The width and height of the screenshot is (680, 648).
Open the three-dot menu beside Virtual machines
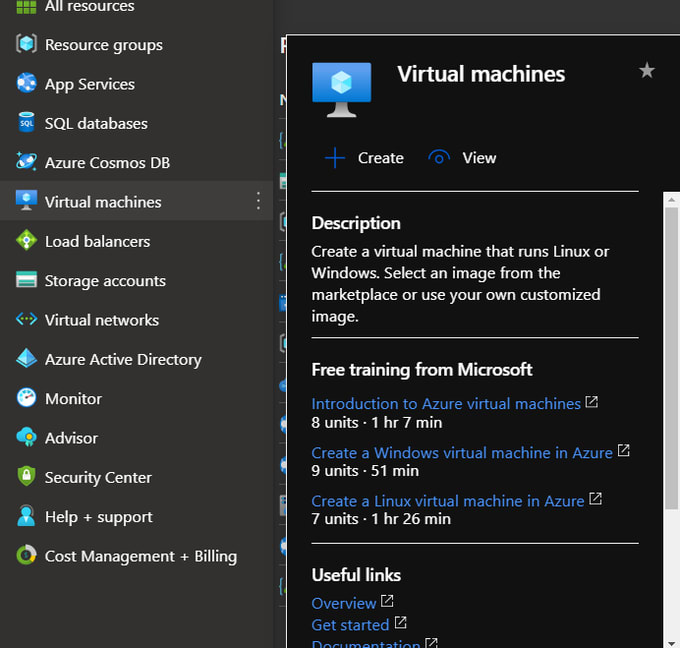pyautogui.click(x=258, y=201)
